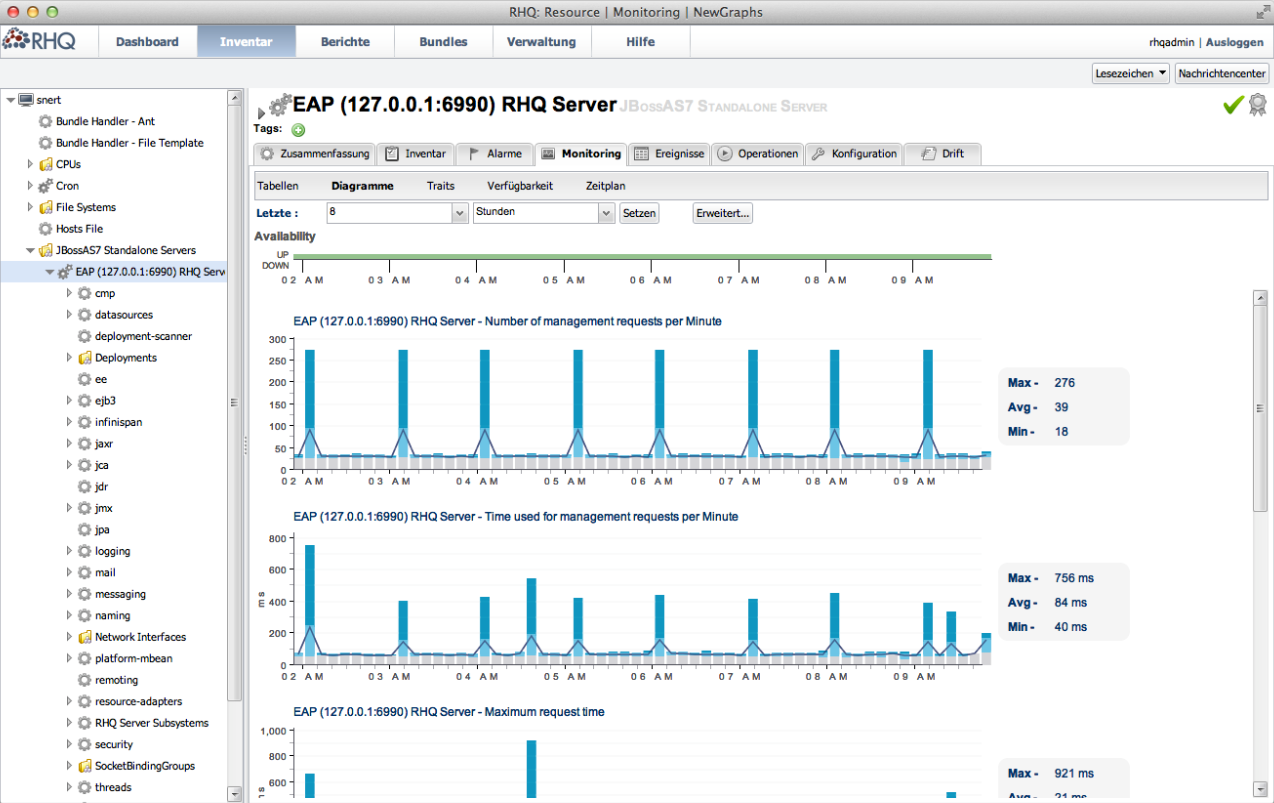
Task: Open the Lesezeichen bookmarks dropdown
Action: pyautogui.click(x=1130, y=73)
